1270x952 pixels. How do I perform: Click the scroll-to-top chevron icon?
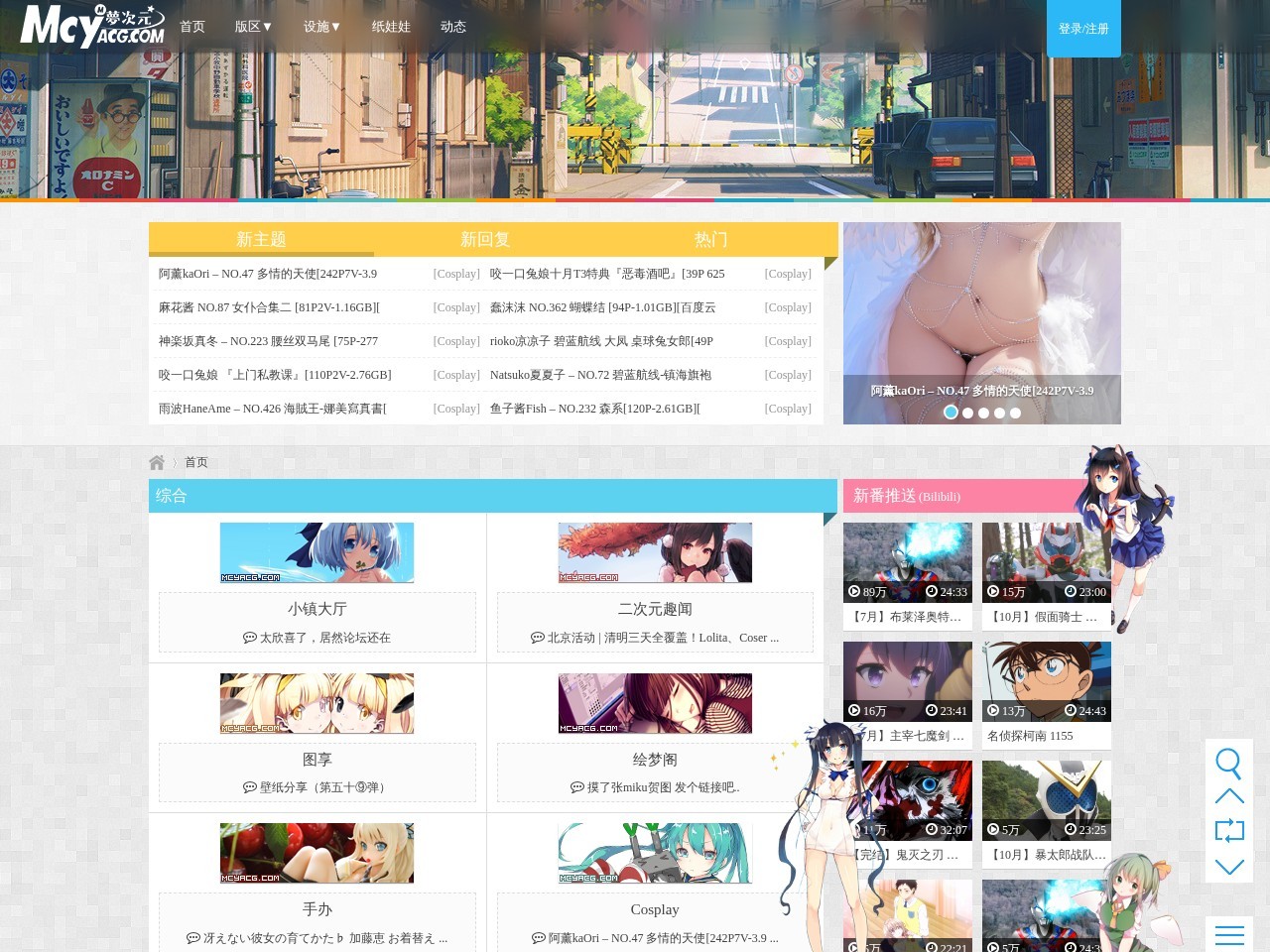point(1229,795)
